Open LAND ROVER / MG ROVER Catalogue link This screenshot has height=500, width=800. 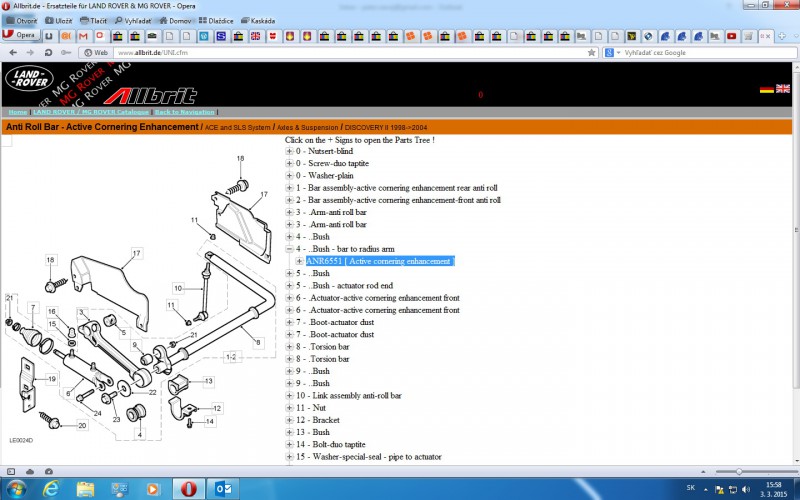pos(92,112)
